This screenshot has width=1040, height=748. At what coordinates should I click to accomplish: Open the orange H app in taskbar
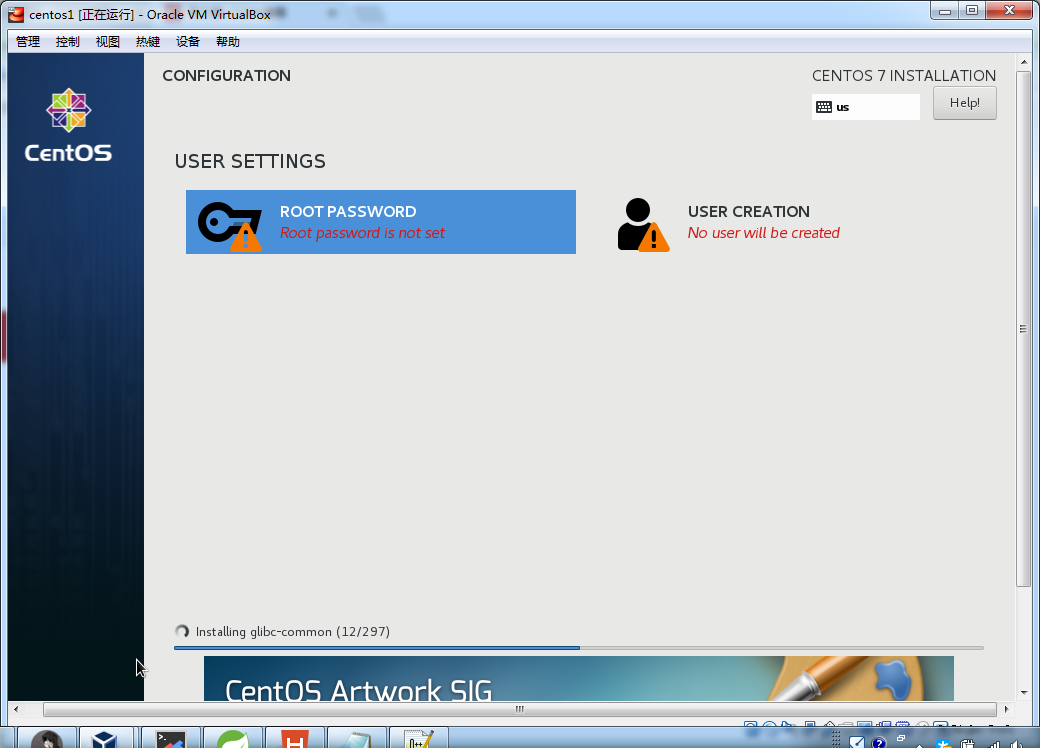point(294,738)
